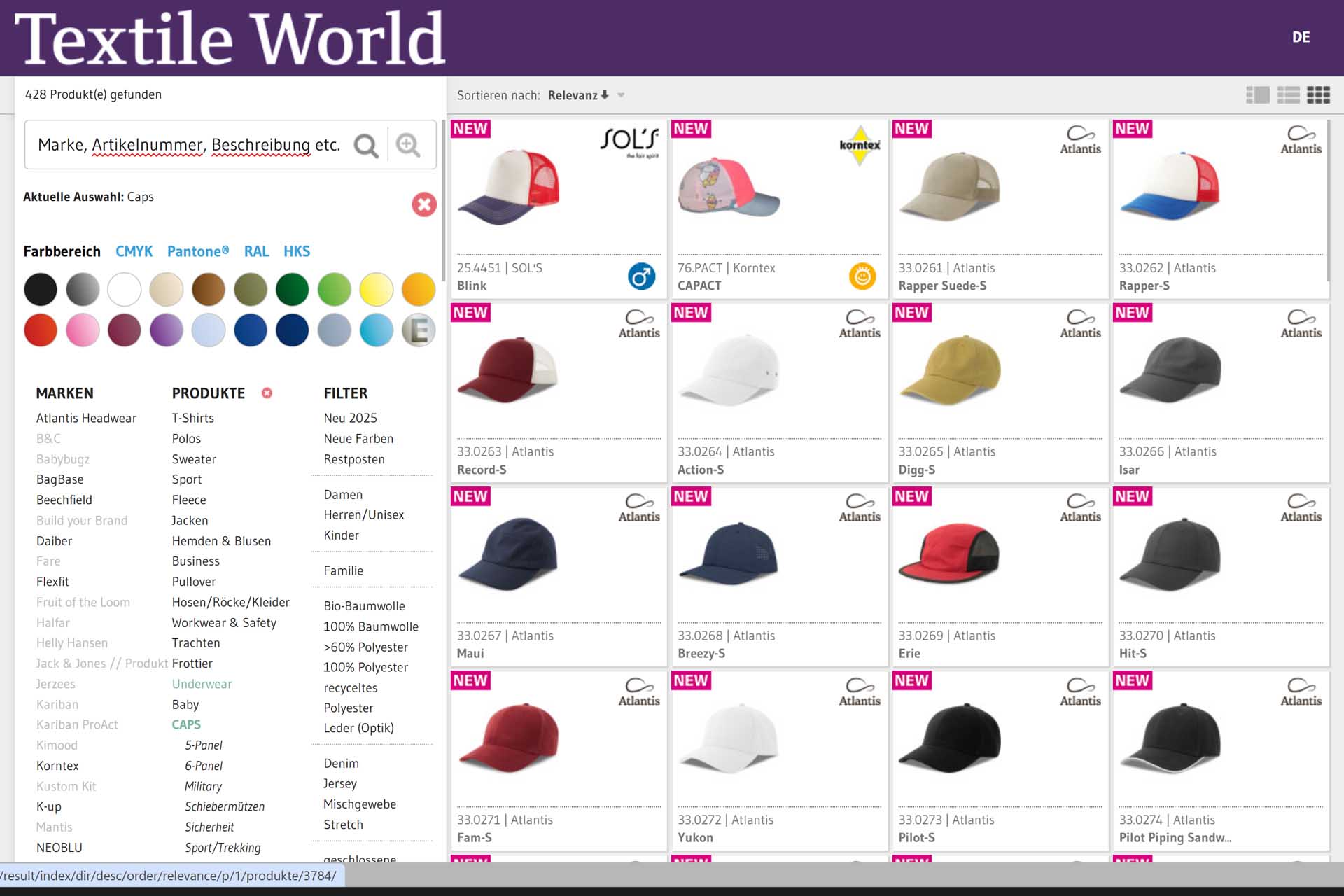
Task: Apply the Denim filter
Action: coord(341,764)
